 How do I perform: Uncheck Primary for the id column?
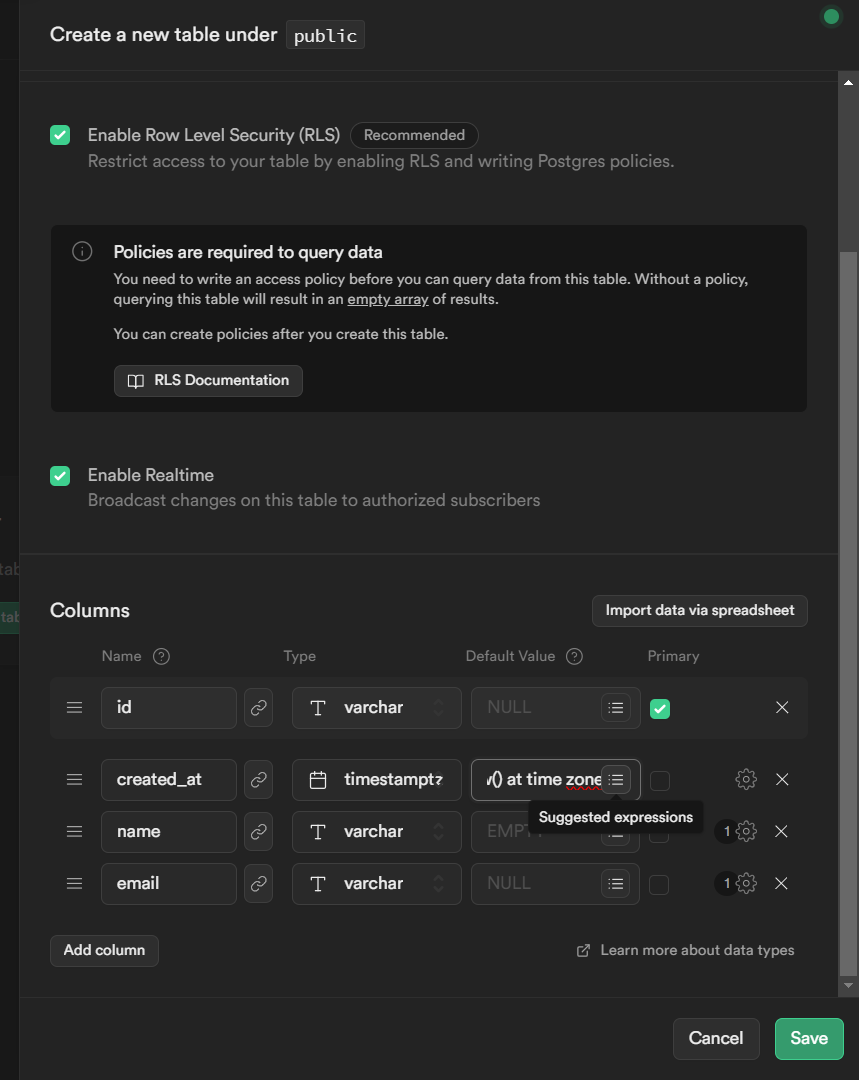click(660, 707)
